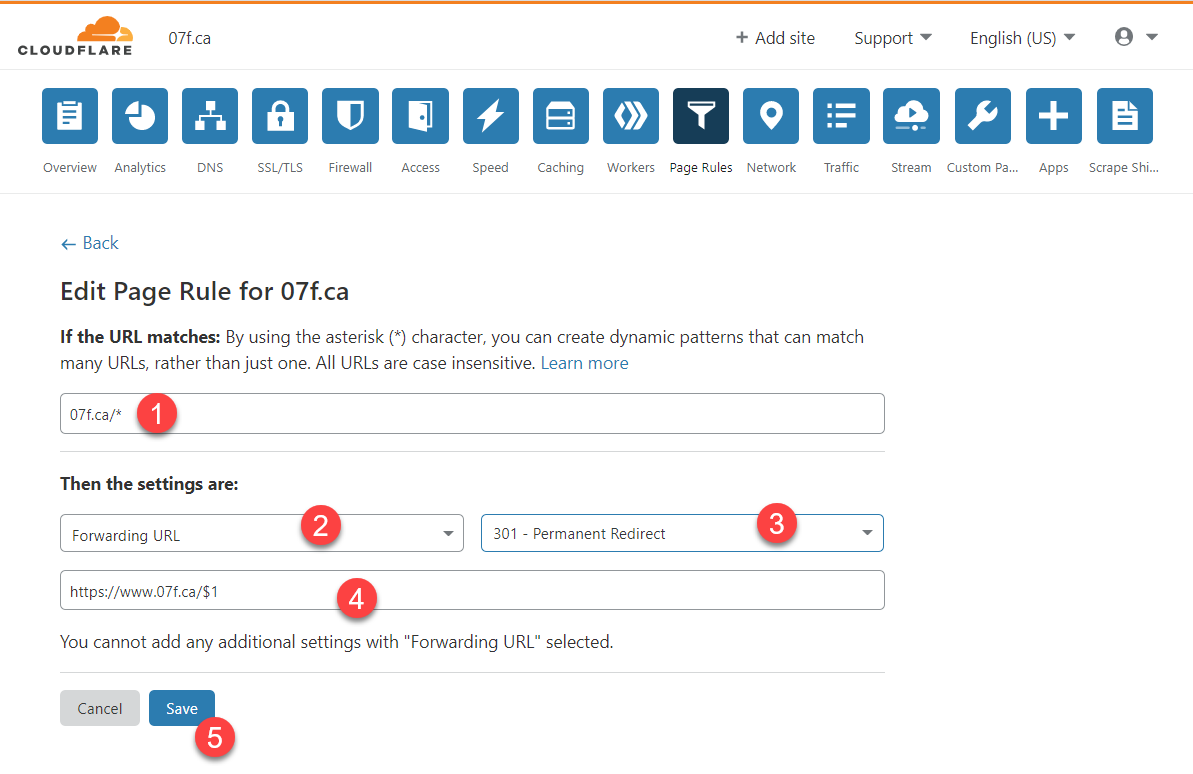Click the Cloudflare logo
The width and height of the screenshot is (1193, 774).
click(x=75, y=37)
